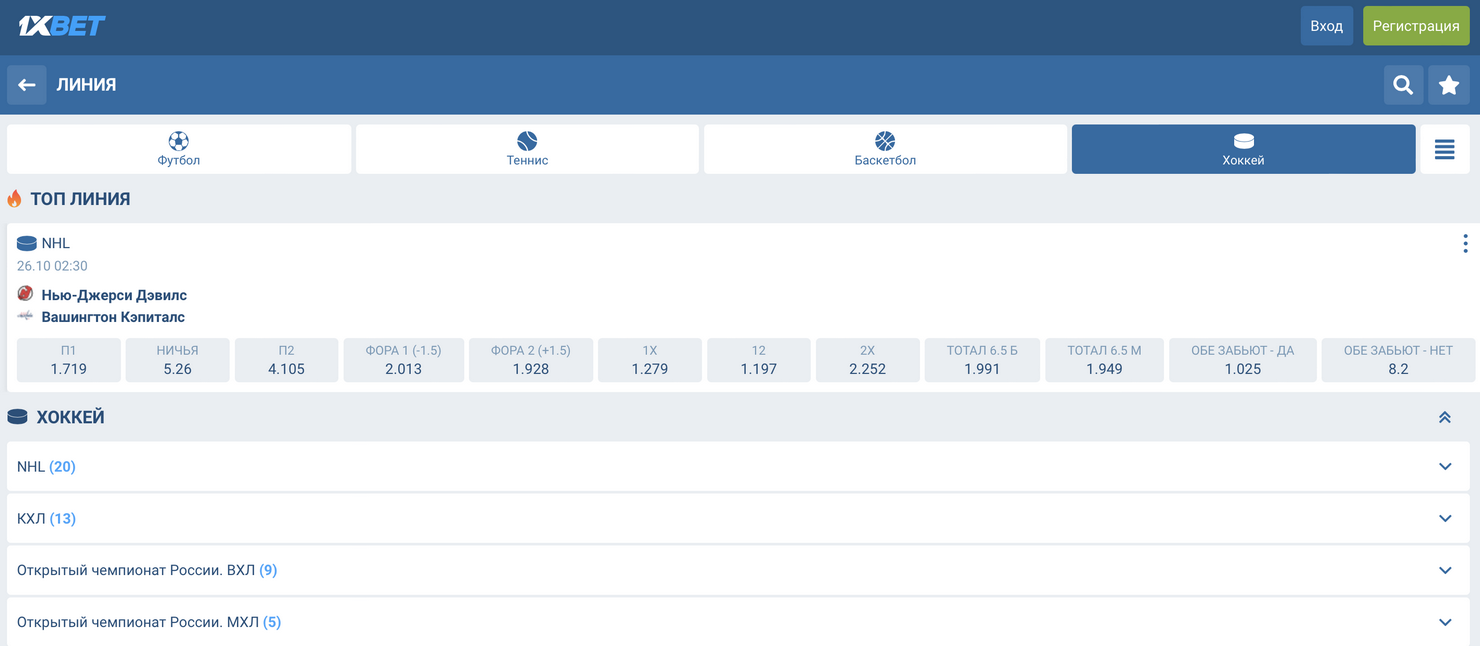Open the sports list hamburger menu
This screenshot has height=646, width=1480.
1444,148
